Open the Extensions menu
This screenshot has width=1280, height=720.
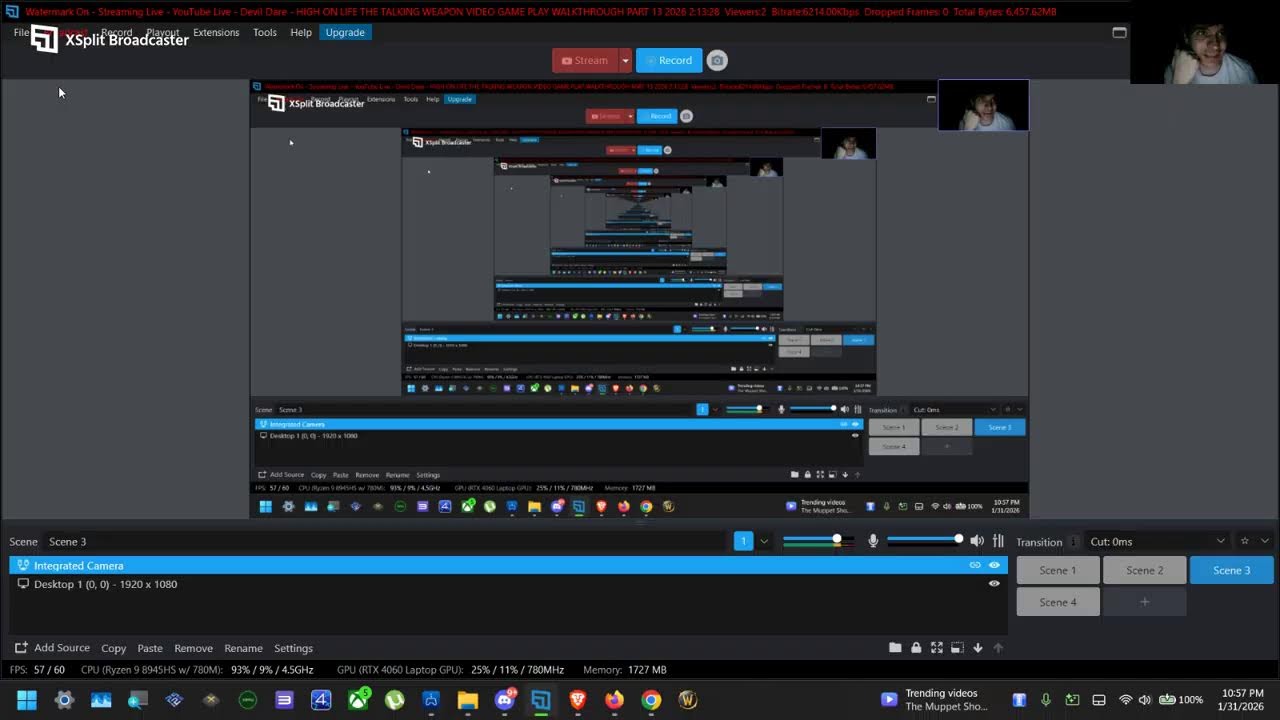tap(216, 32)
